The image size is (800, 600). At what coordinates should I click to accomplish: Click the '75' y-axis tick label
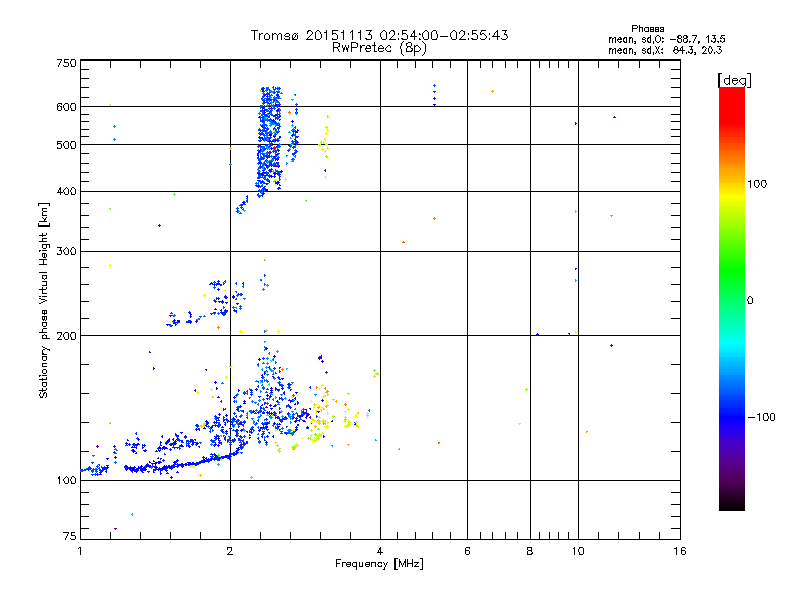(x=69, y=536)
